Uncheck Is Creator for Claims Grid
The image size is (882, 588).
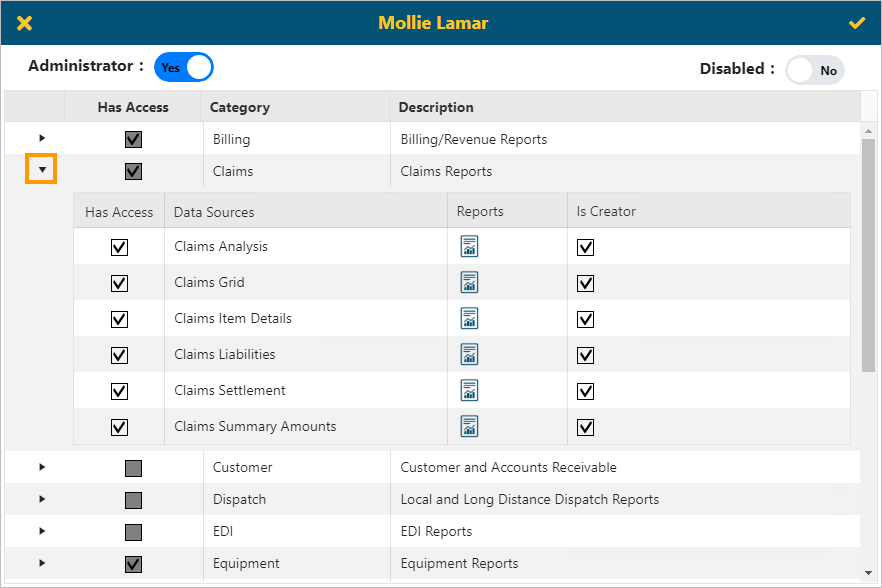[585, 282]
